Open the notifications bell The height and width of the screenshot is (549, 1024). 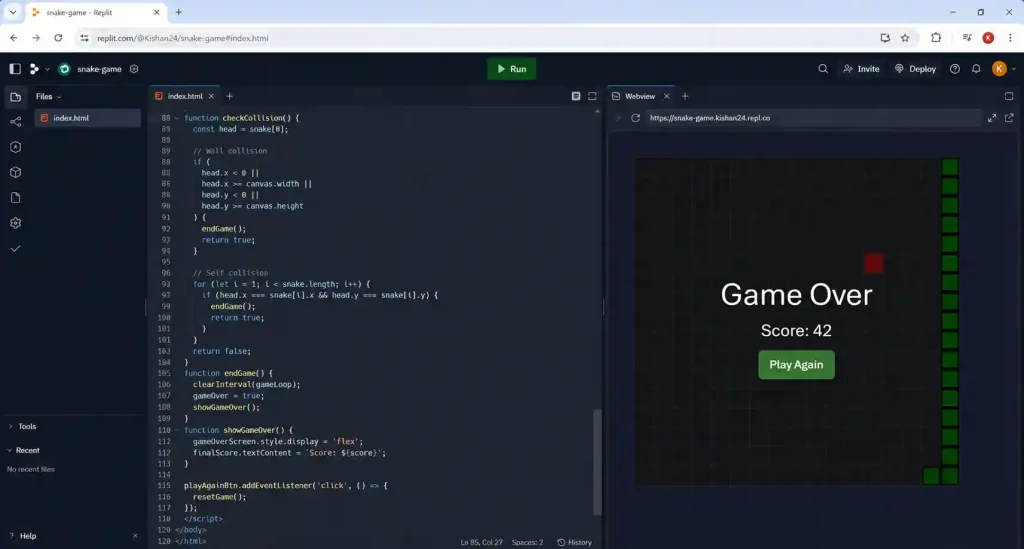click(976, 69)
